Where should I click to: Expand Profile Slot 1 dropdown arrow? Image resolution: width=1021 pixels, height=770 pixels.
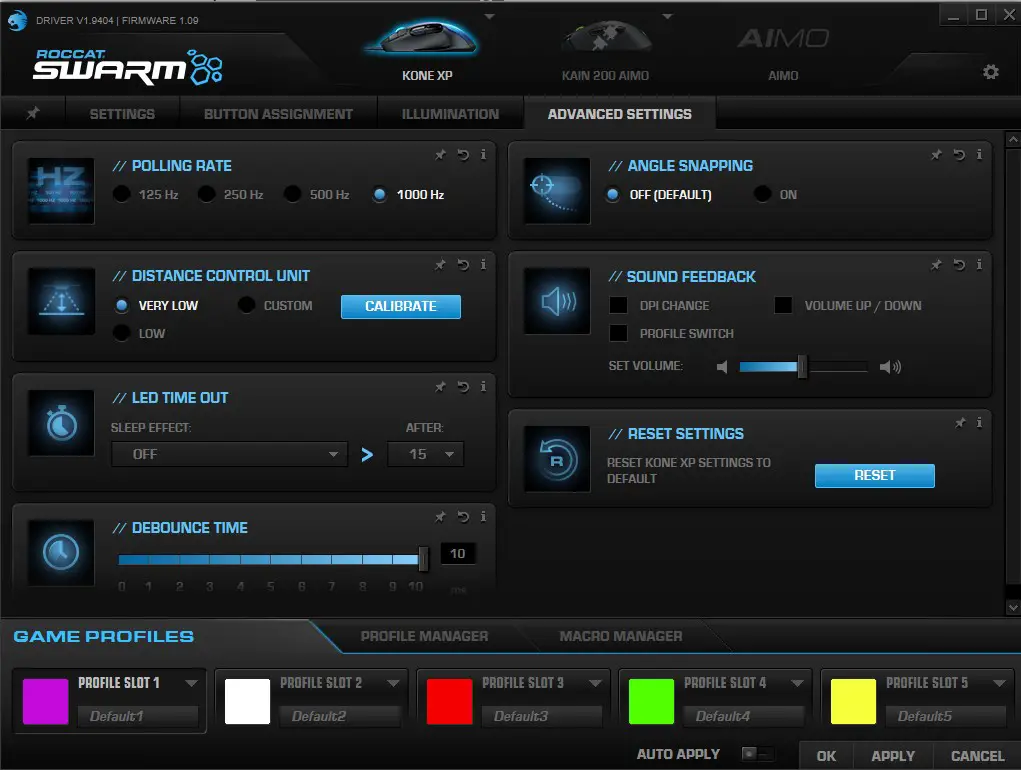(191, 683)
